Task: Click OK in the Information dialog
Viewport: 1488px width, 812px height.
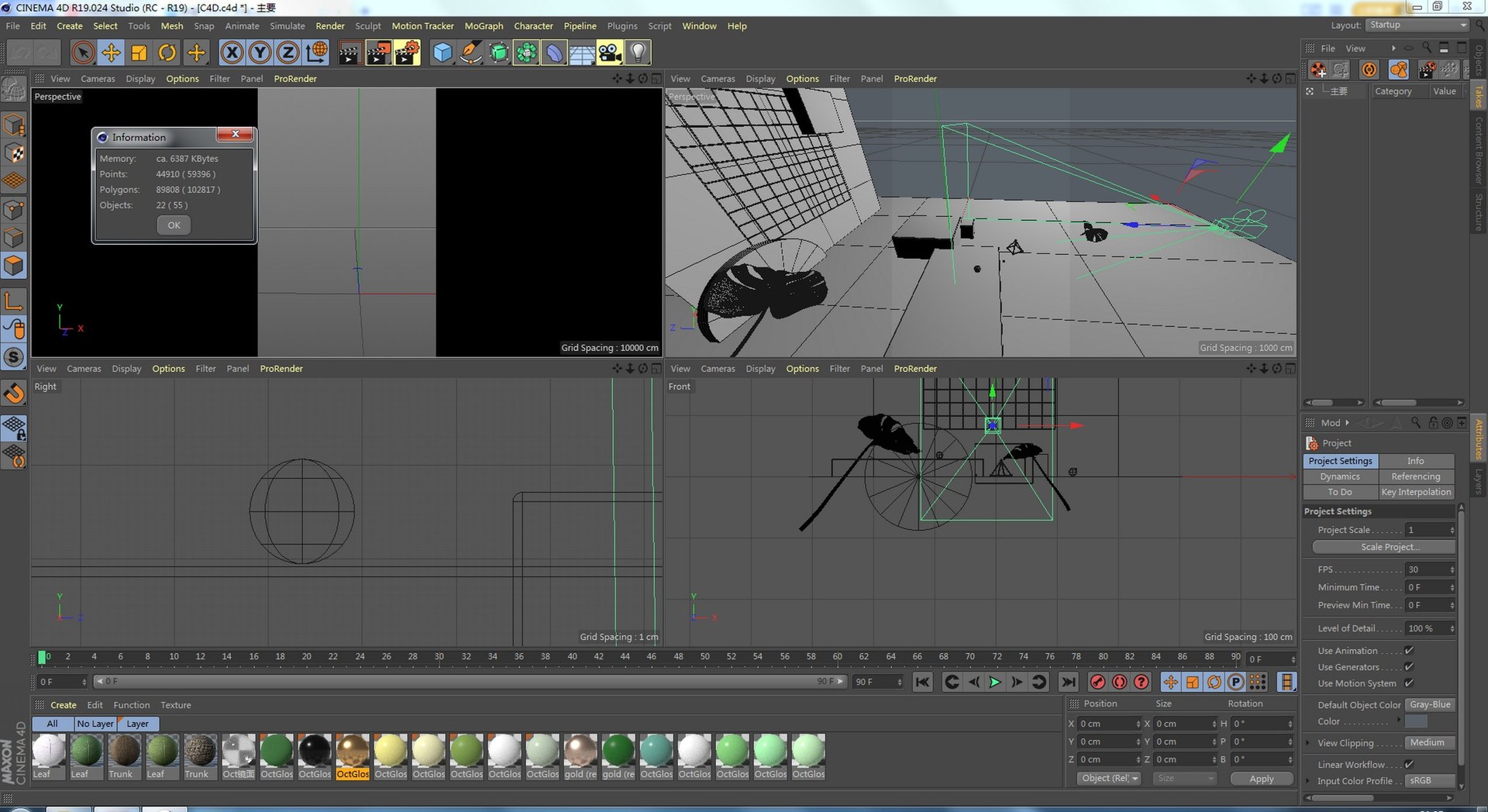Action: (x=174, y=225)
